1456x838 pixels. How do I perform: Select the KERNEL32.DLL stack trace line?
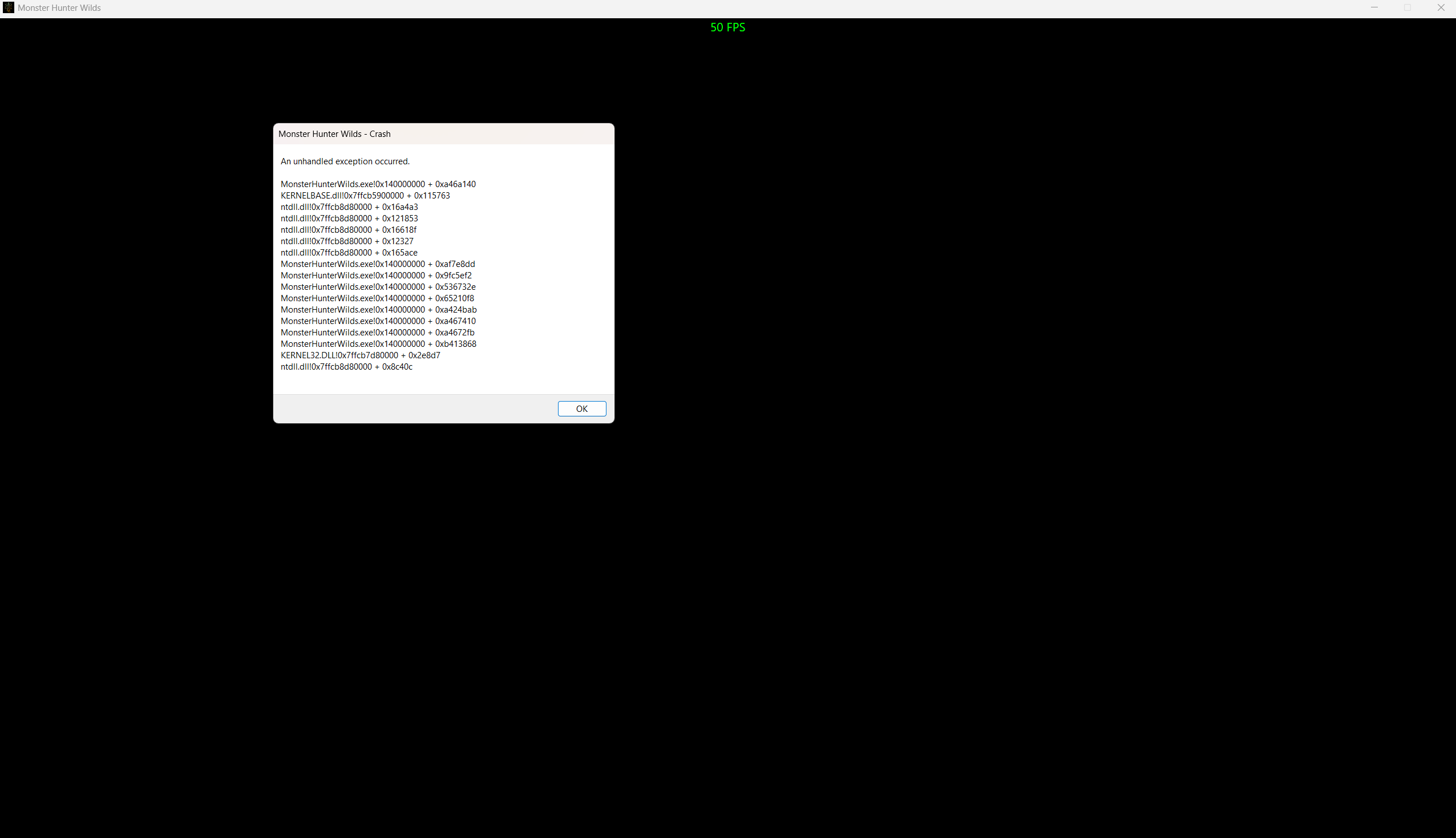tap(360, 356)
